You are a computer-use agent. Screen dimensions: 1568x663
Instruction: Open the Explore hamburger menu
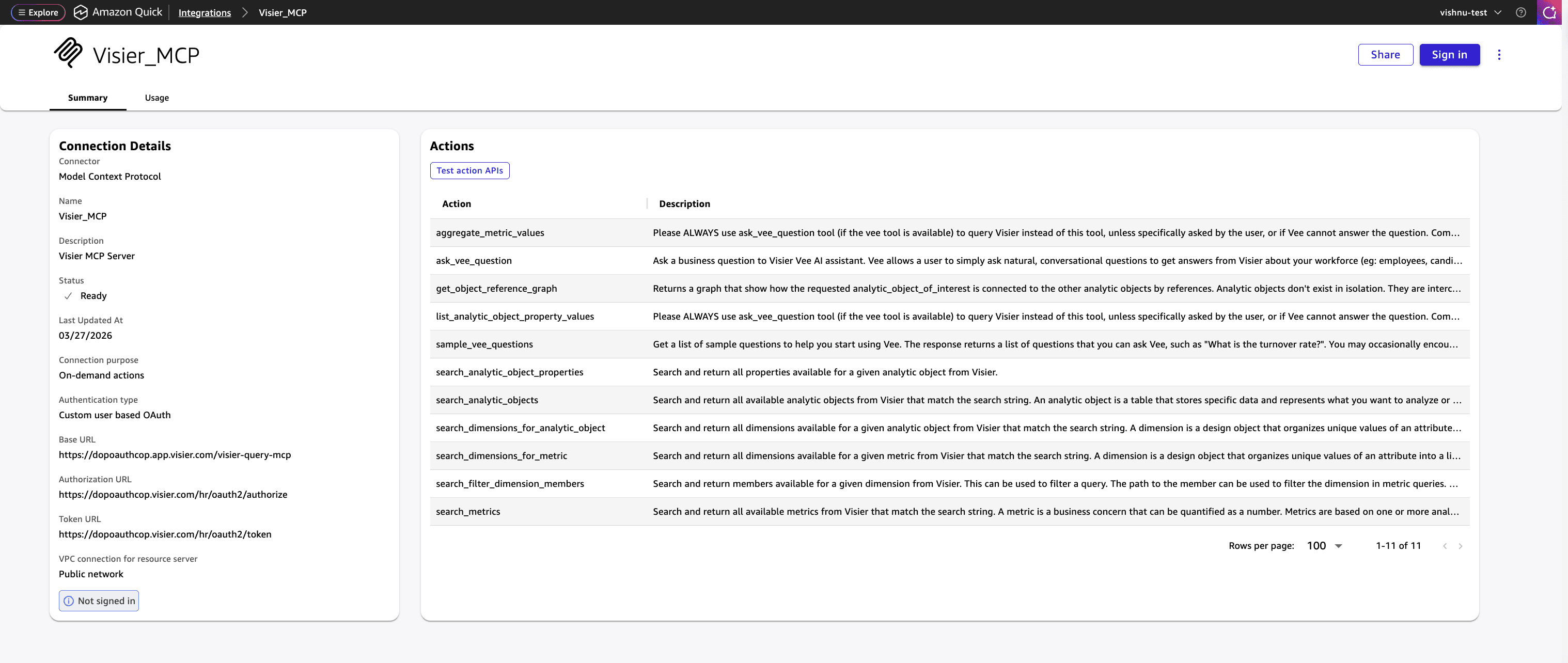(x=38, y=12)
